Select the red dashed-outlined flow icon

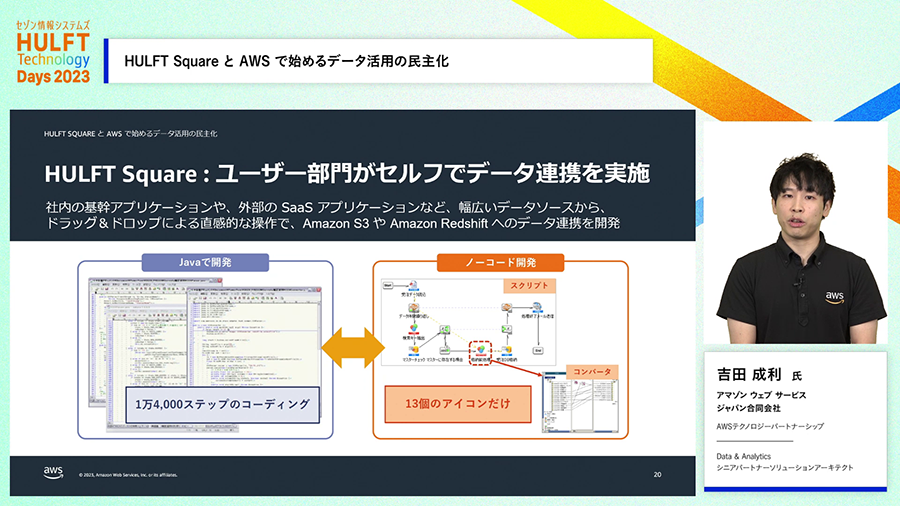(x=482, y=351)
